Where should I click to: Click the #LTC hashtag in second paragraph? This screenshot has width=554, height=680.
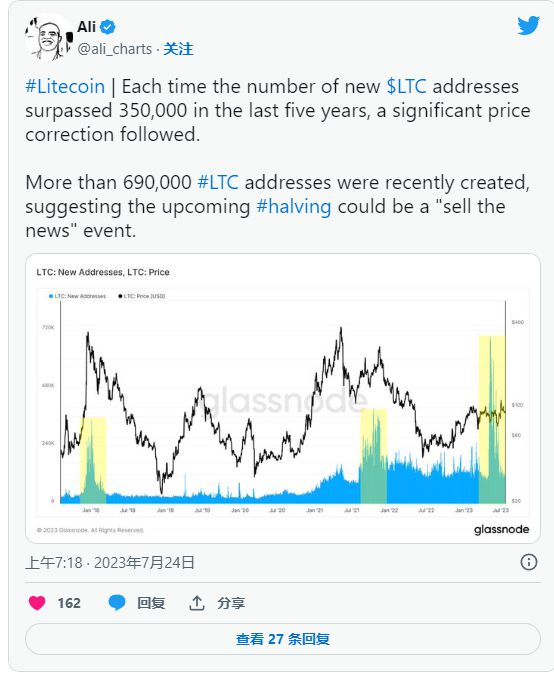click(x=218, y=182)
